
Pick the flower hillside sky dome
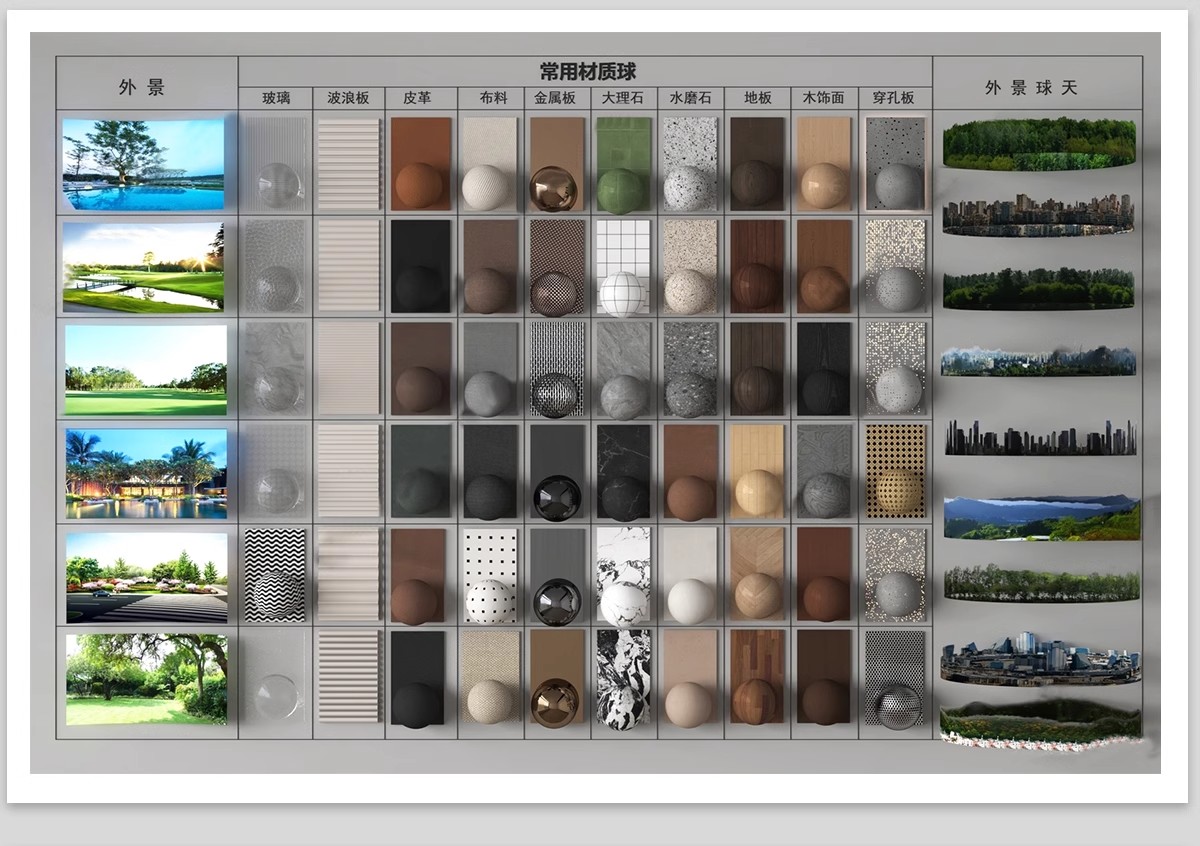[x=1040, y=725]
